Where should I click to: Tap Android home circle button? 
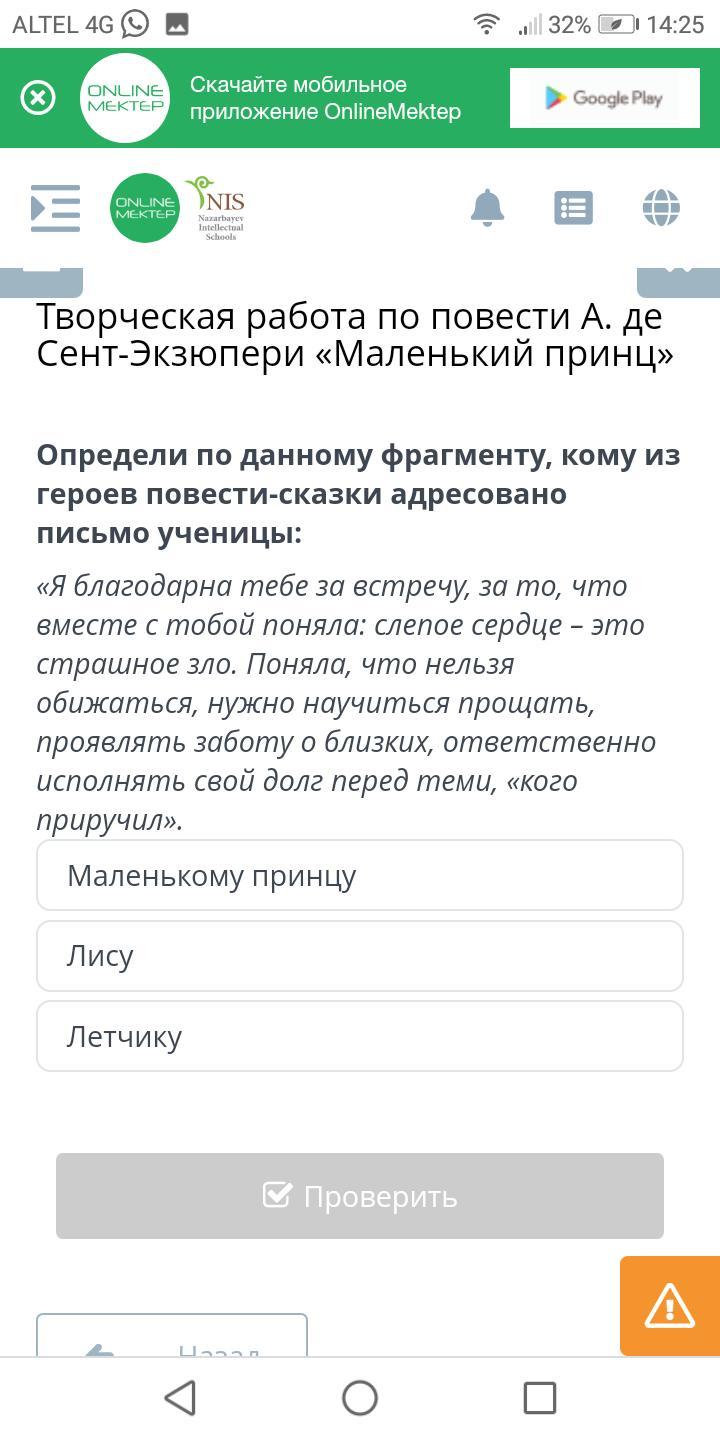point(360,1398)
